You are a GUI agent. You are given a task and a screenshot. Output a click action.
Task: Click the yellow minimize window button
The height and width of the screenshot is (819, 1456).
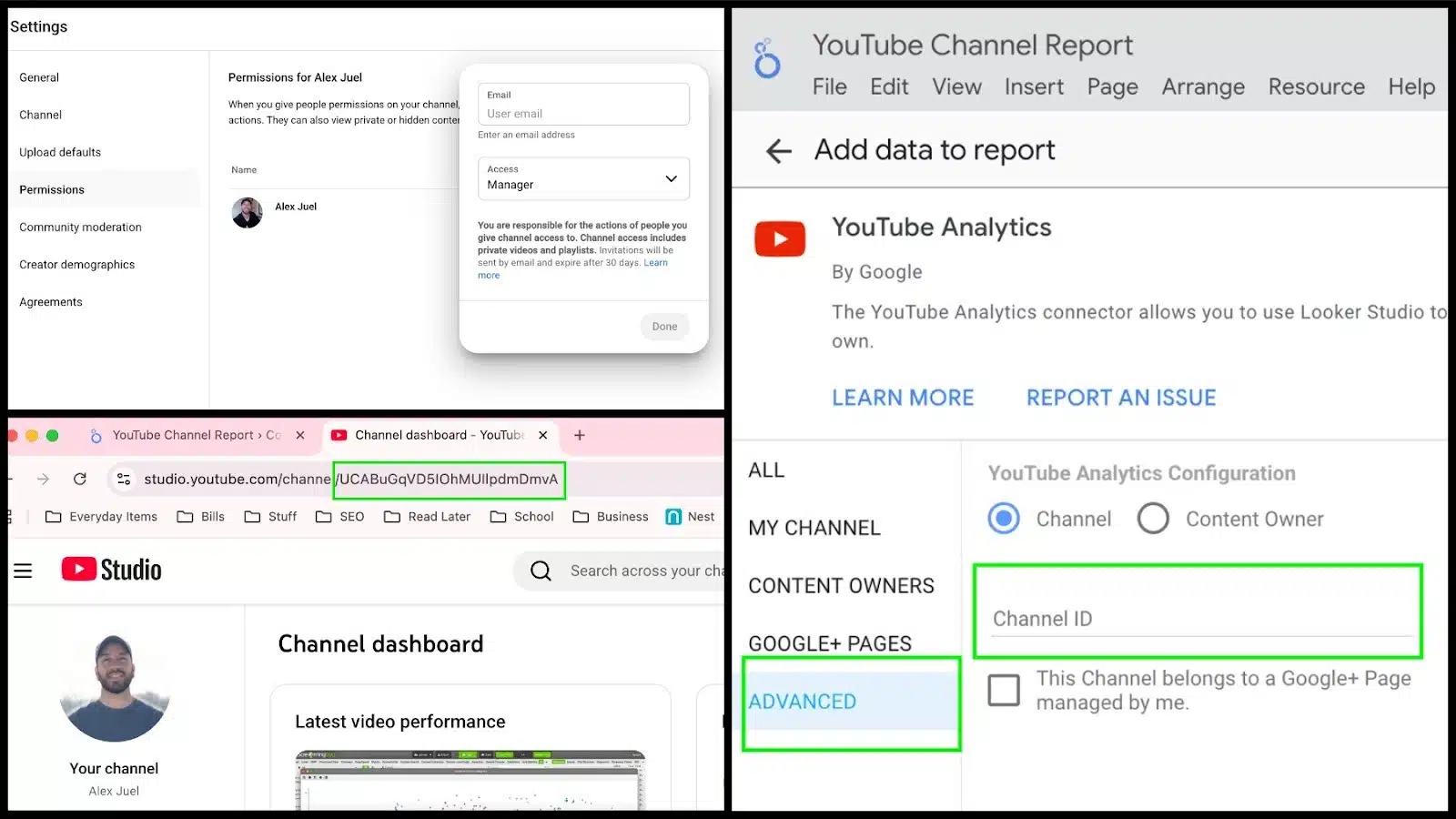pos(32,436)
